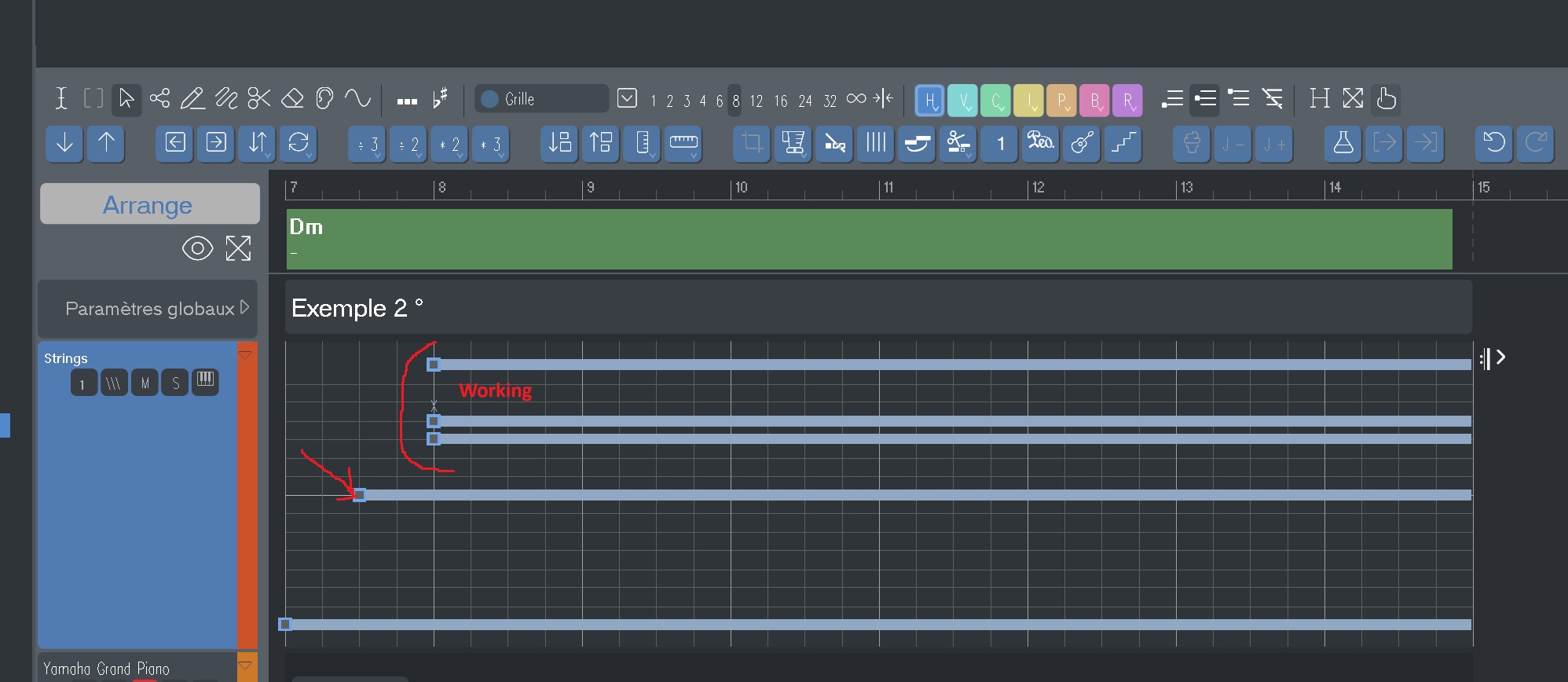Set grid resolution to 16
Viewport: 1568px width, 682px height.
(x=780, y=101)
